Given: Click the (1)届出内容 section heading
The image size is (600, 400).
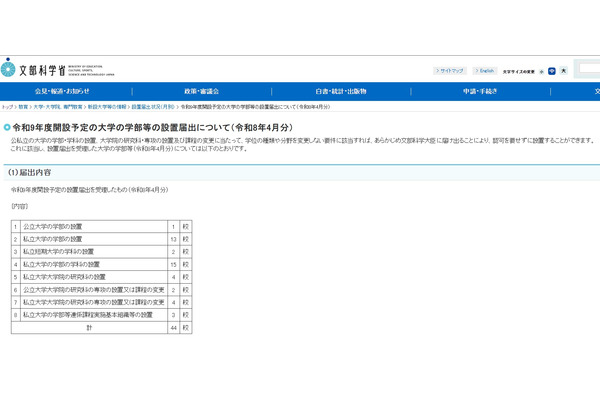Looking at the screenshot, I should [x=30, y=173].
